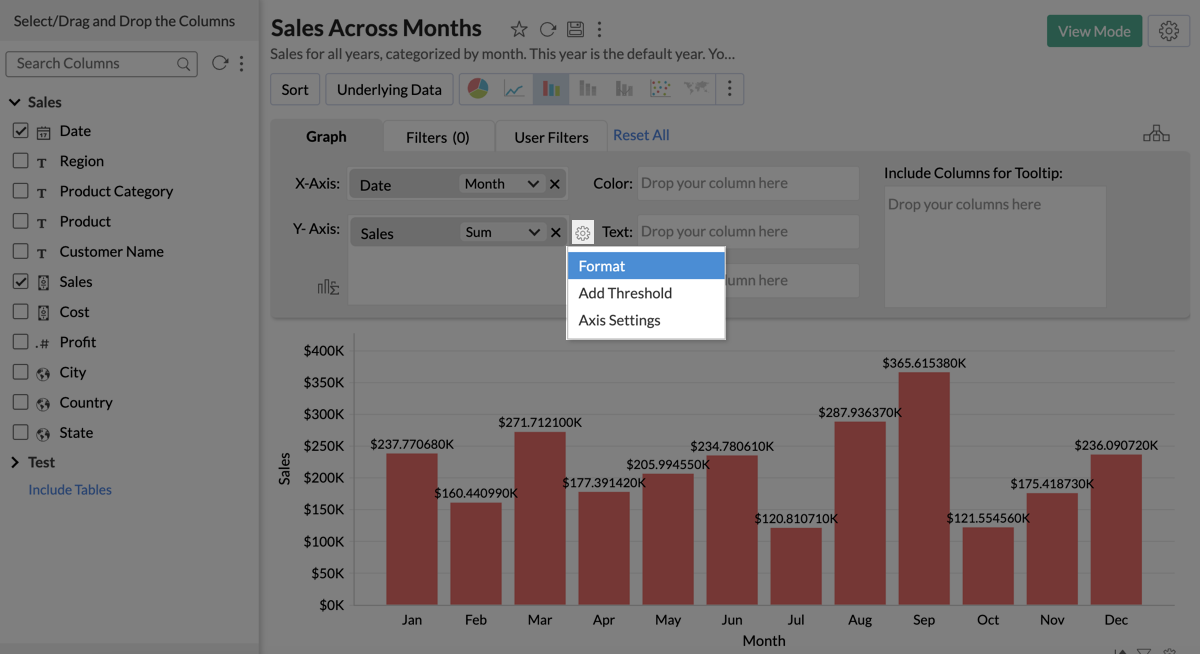Image resolution: width=1200 pixels, height=654 pixels.
Task: Select the pie chart type icon
Action: pyautogui.click(x=478, y=89)
